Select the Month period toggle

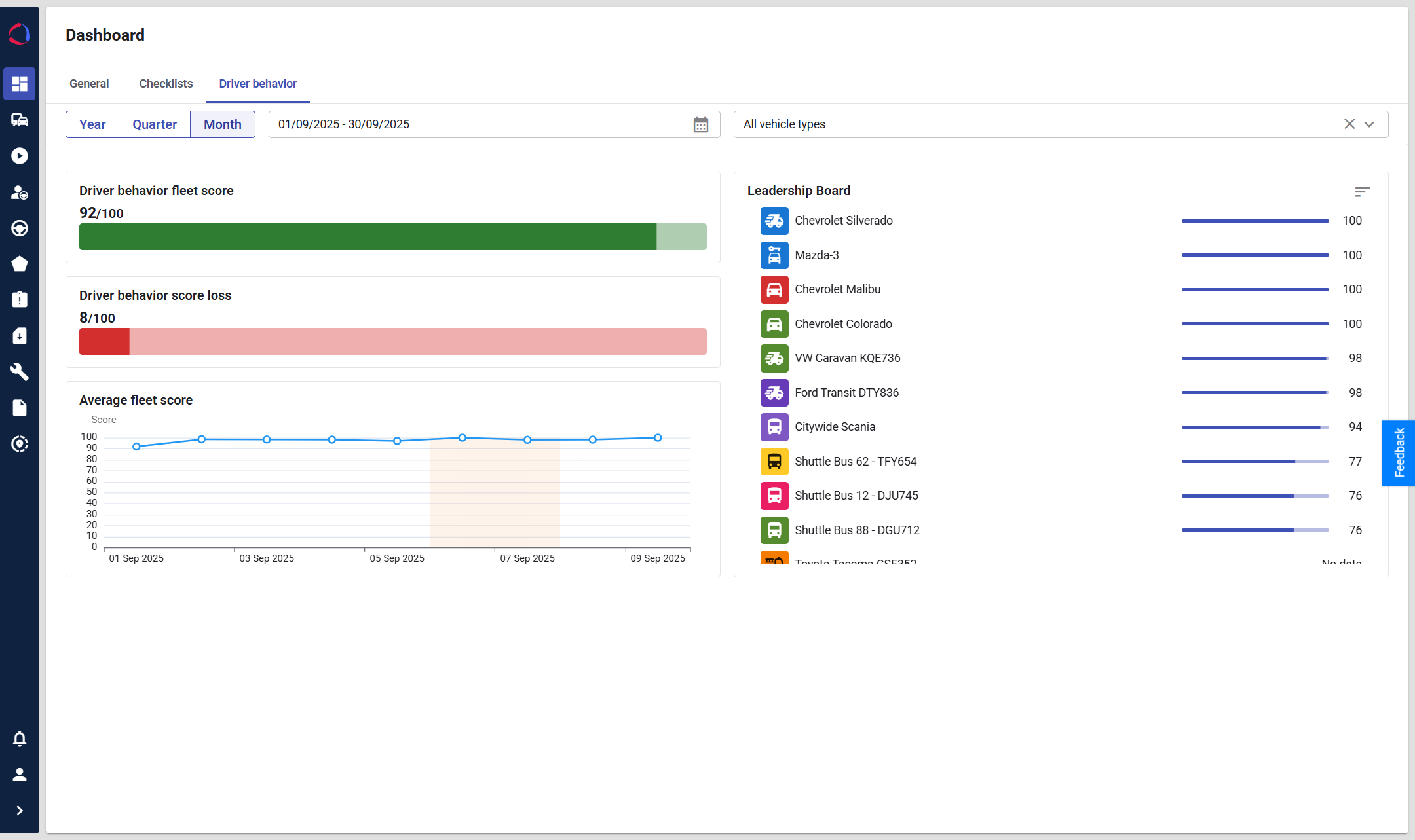tap(223, 124)
